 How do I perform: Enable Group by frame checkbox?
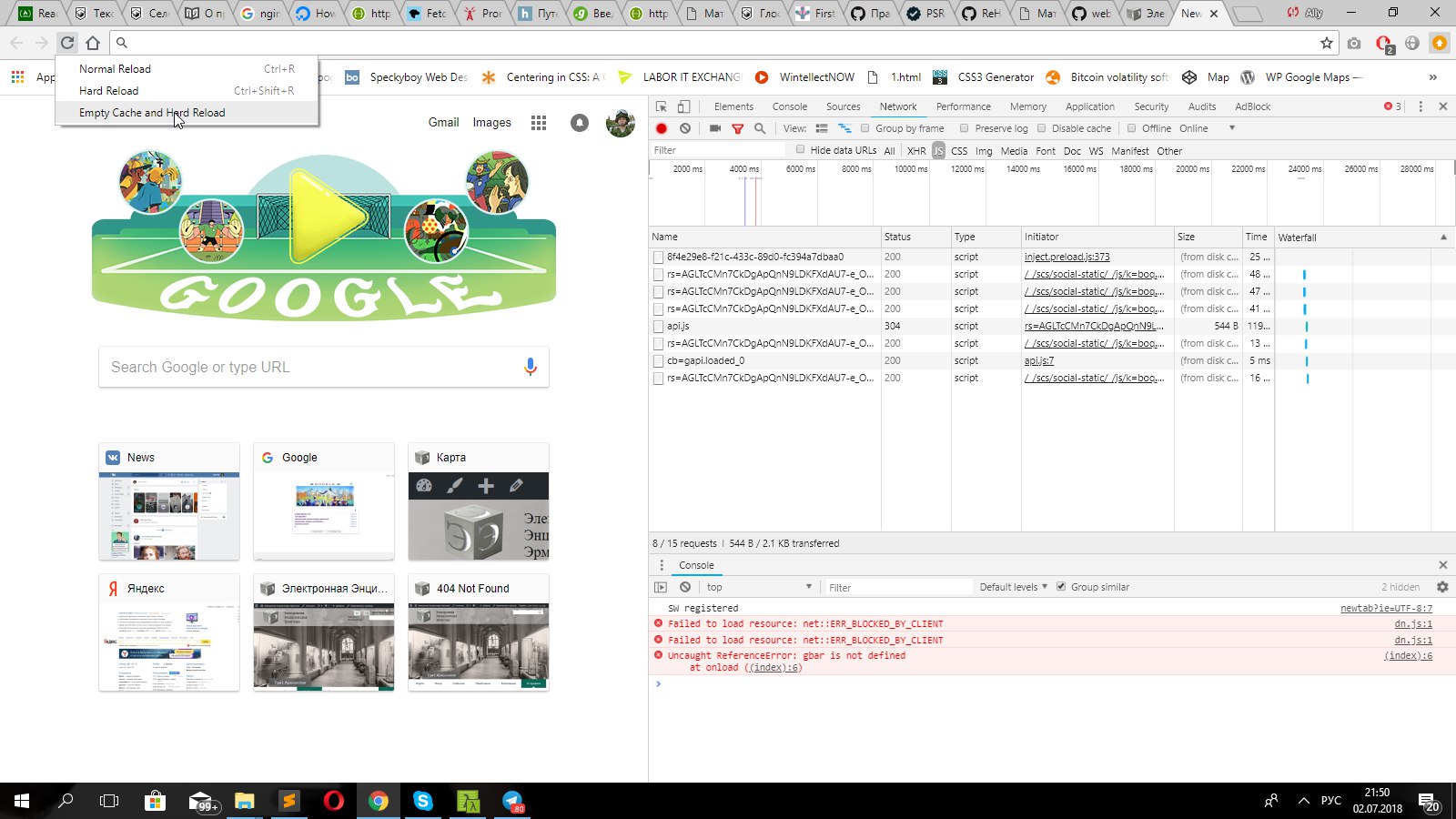click(x=865, y=128)
